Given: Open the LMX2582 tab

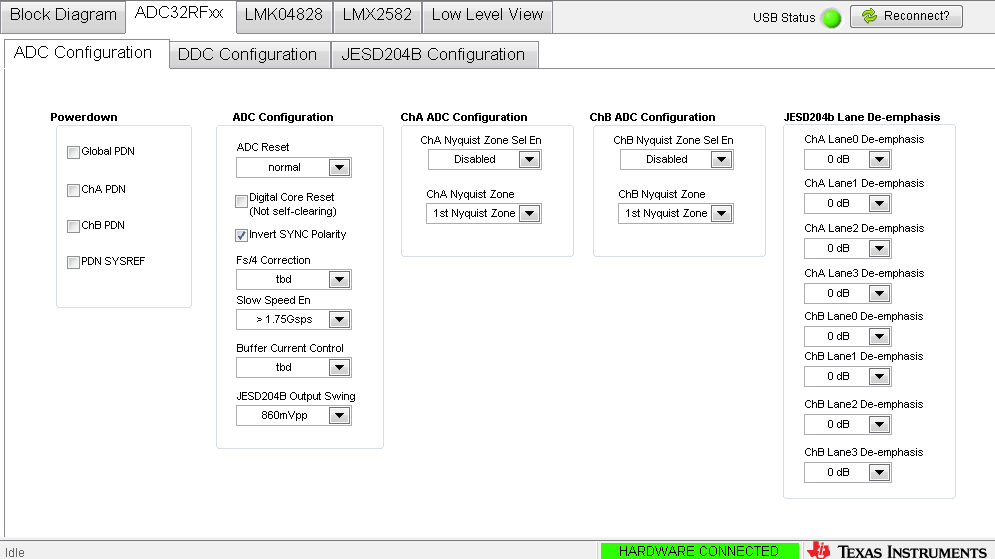Looking at the screenshot, I should pos(377,15).
